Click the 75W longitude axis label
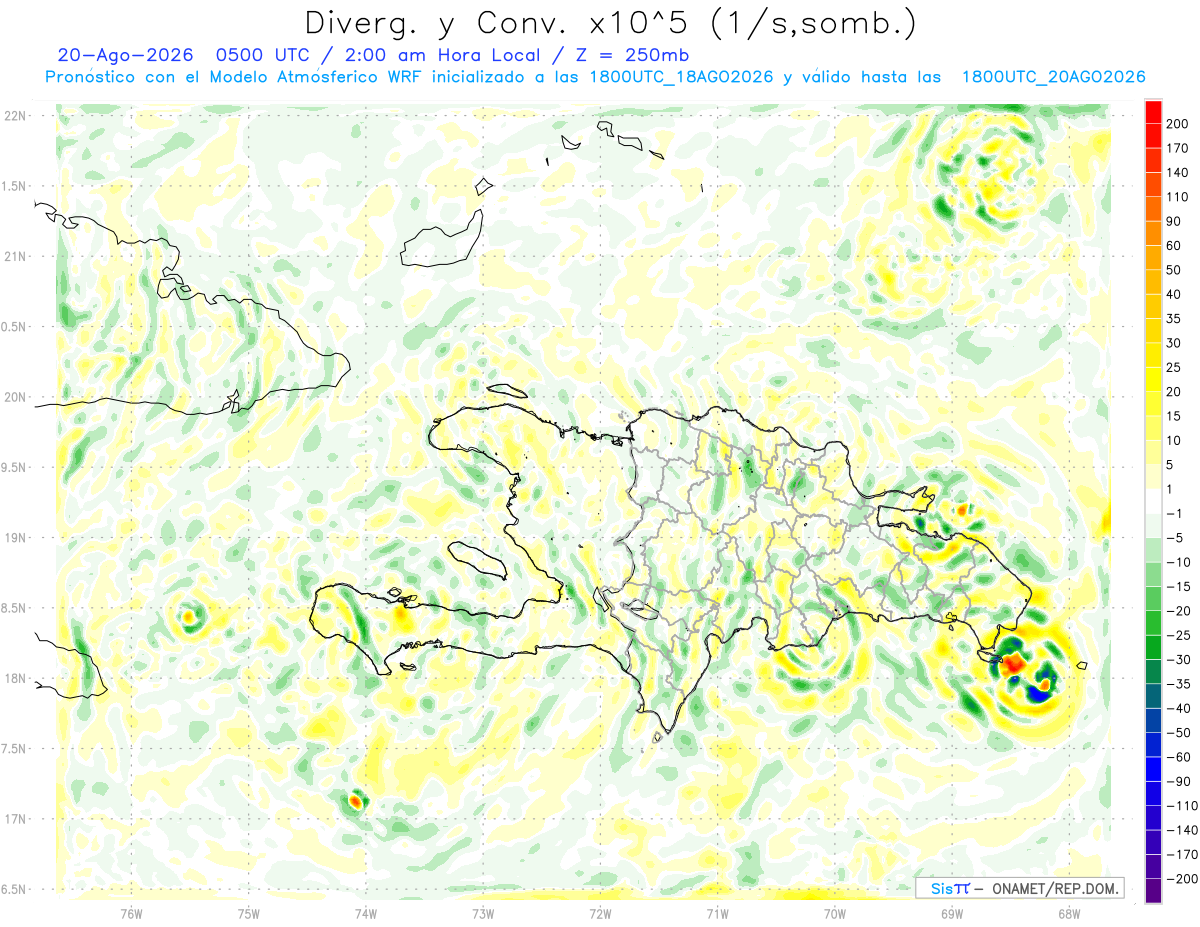Image resolution: width=1200 pixels, height=927 pixels. pos(249,913)
